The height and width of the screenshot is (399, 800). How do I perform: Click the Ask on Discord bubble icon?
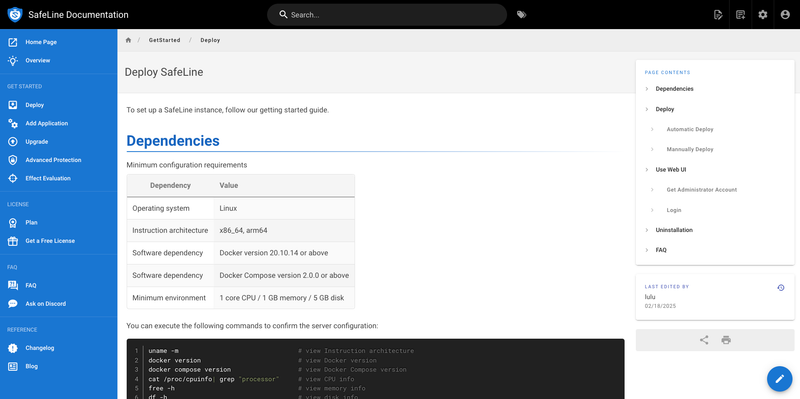[x=13, y=304]
